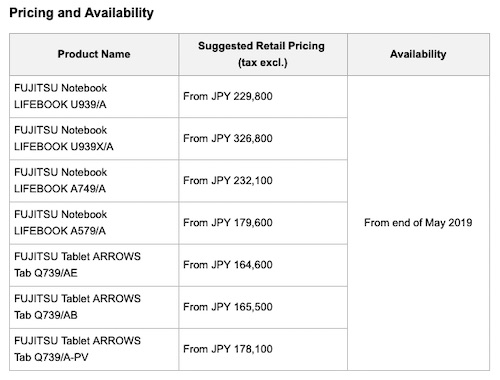
Task: Select the price From JPY 179,600
Action: point(228,222)
